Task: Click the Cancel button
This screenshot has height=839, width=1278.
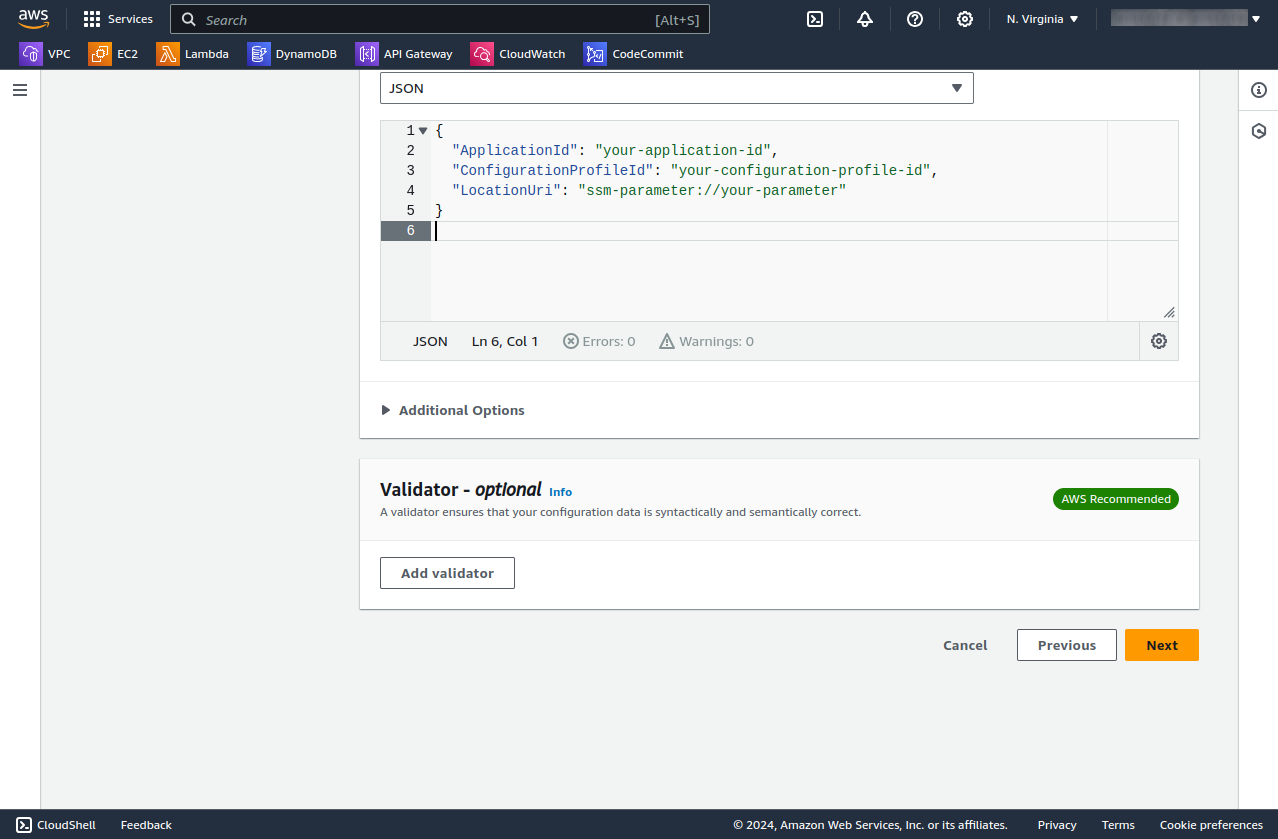Action: 965,645
